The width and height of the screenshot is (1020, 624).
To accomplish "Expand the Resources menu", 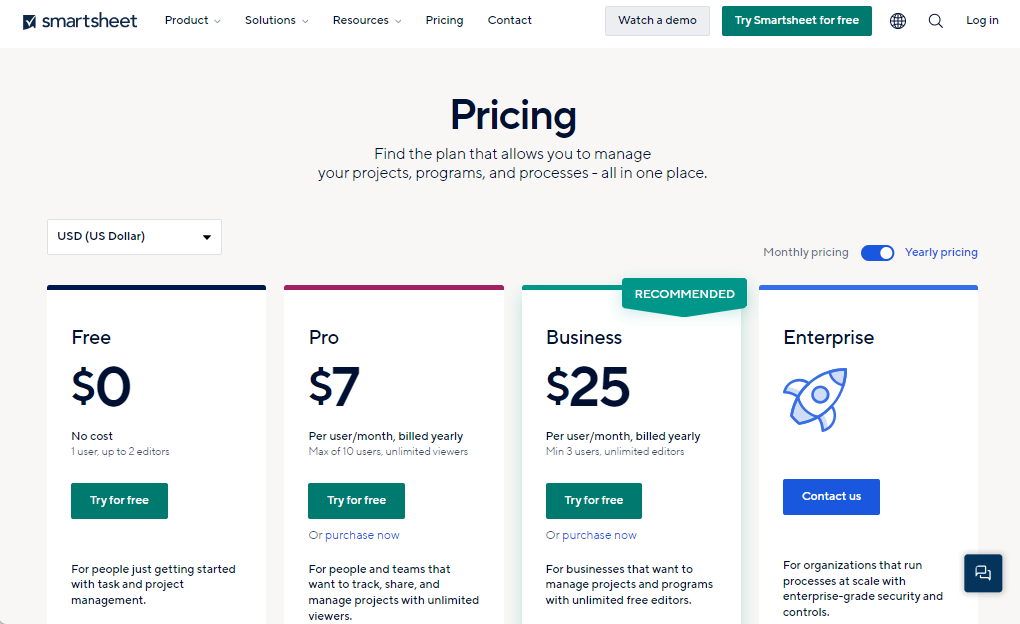I will click(x=366, y=21).
